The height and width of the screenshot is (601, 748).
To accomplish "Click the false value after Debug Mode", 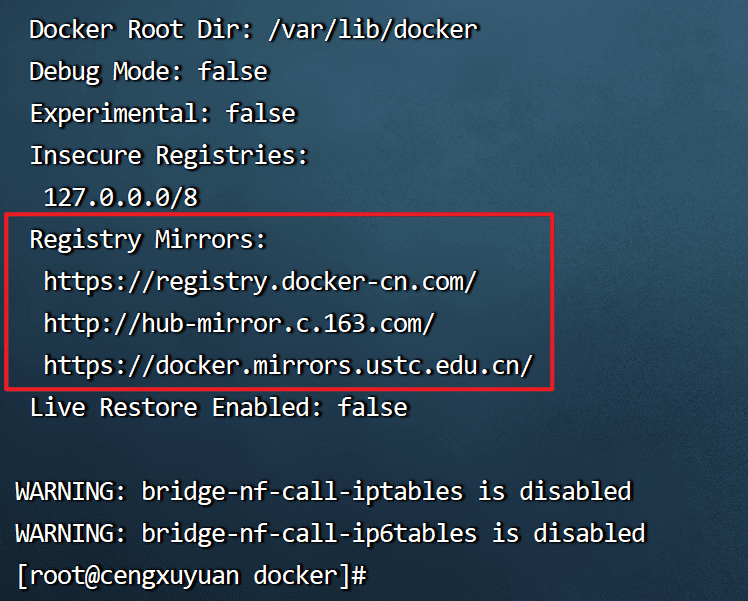I will click(x=232, y=71).
